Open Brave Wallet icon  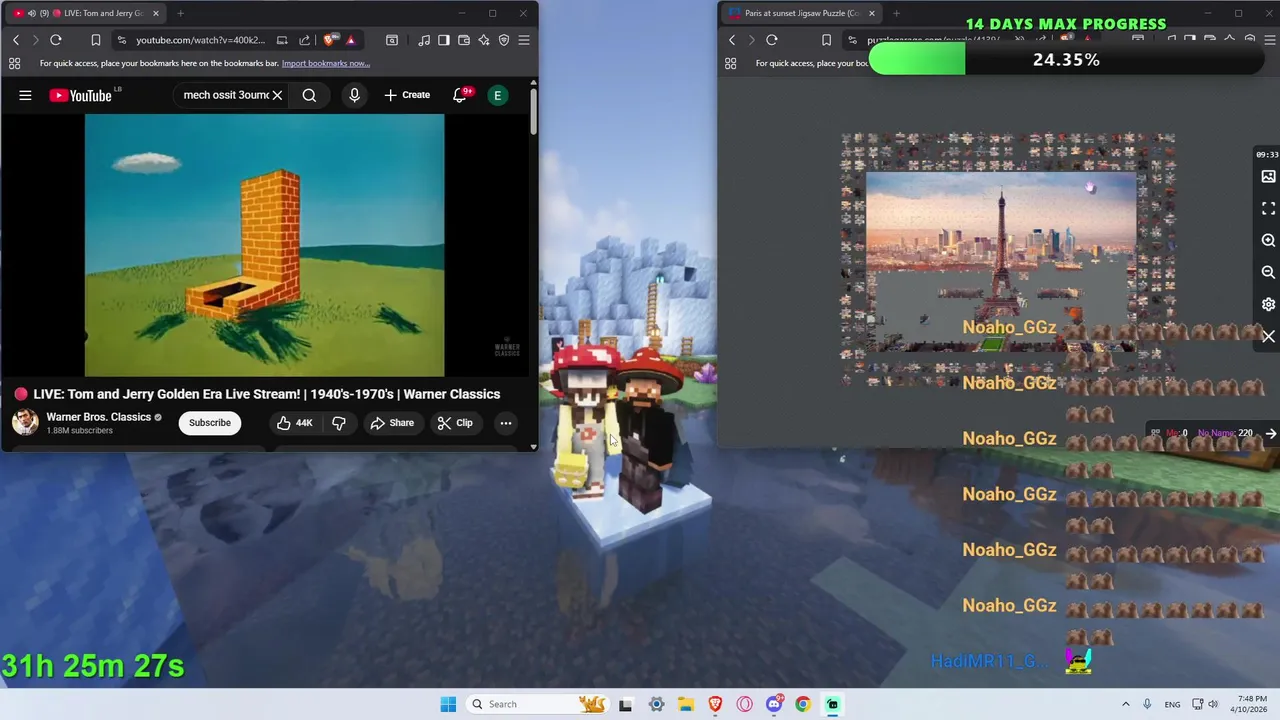point(464,40)
